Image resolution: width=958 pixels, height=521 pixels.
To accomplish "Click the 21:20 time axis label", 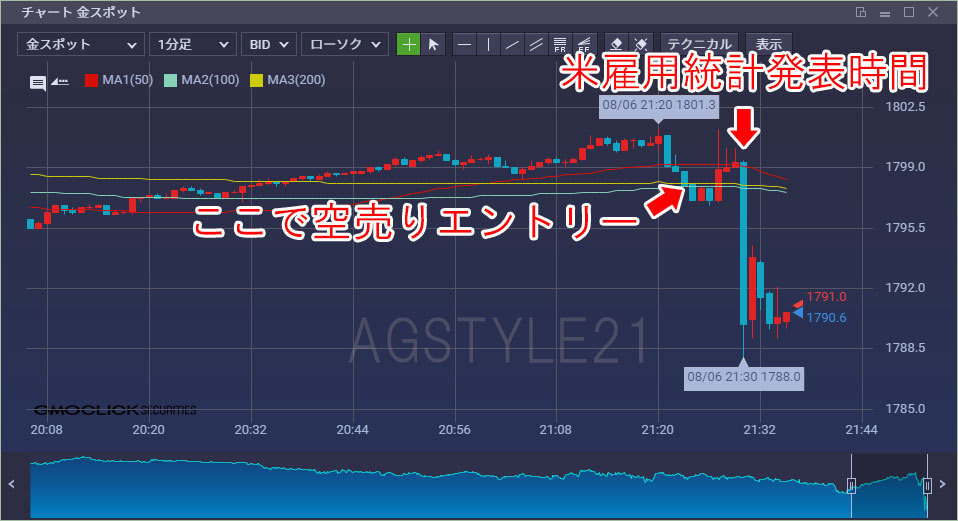I will tap(657, 430).
